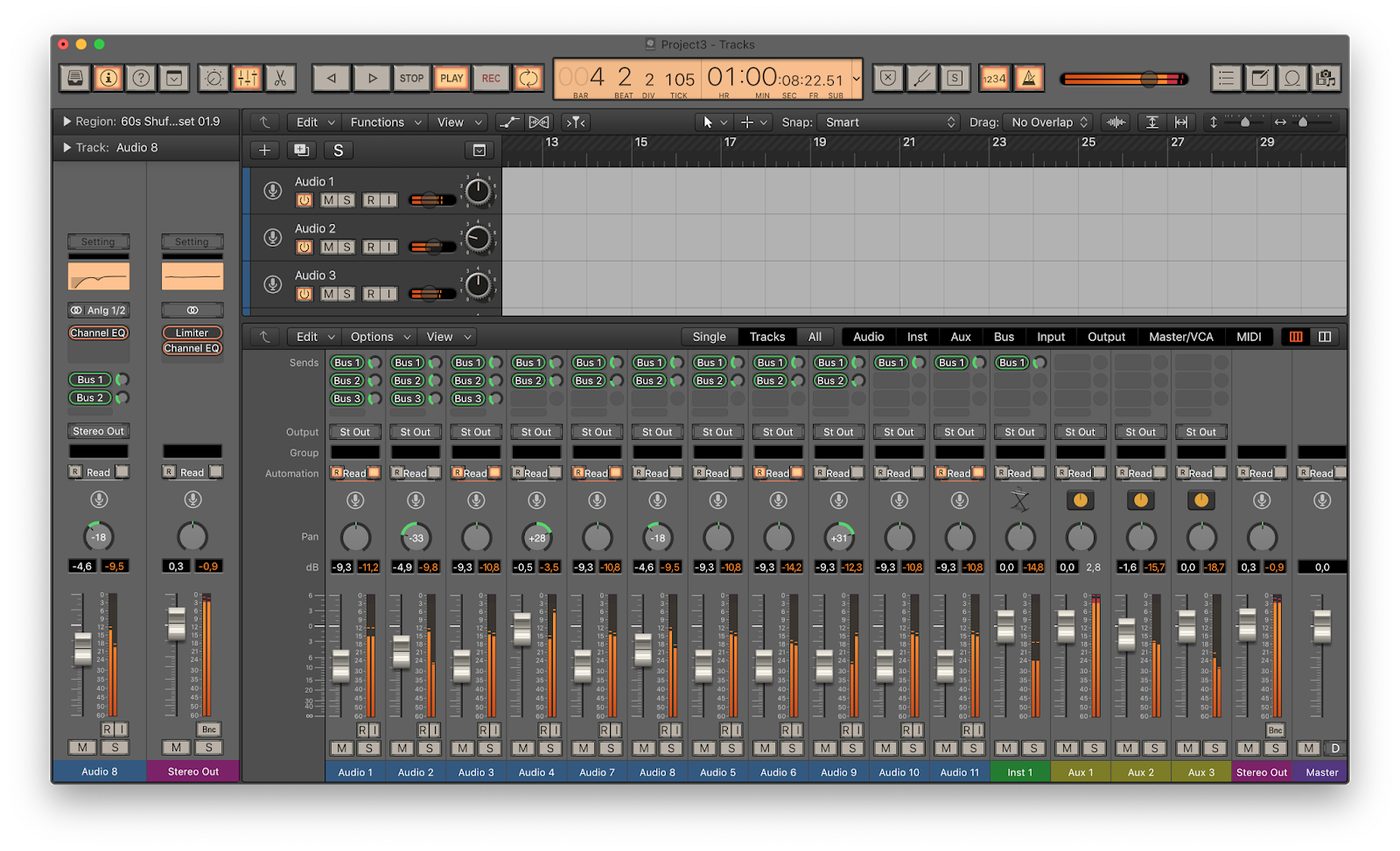Toggle the Metronome click button

pos(1029,78)
